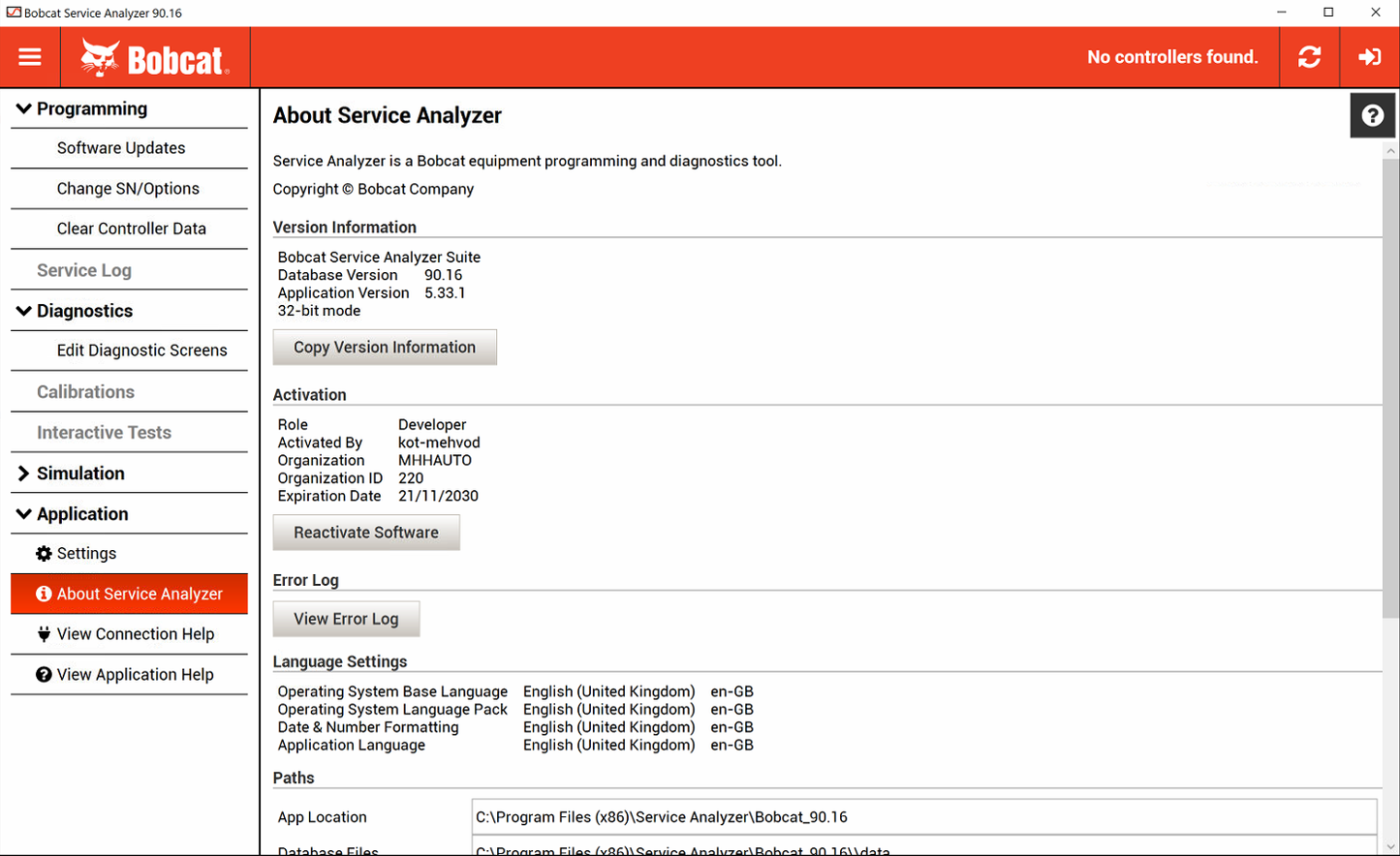Click the question icon beside View Application Help
This screenshot has height=856, width=1400.
pyautogui.click(x=44, y=675)
